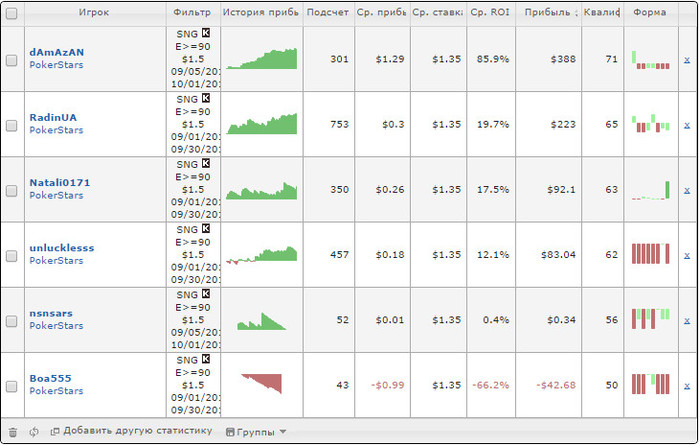
Task: Click the Игрок column header
Action: click(94, 13)
